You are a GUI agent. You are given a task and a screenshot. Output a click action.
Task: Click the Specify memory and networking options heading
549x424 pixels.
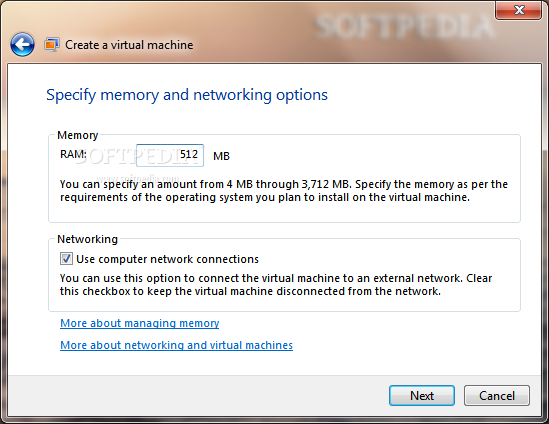[x=187, y=95]
